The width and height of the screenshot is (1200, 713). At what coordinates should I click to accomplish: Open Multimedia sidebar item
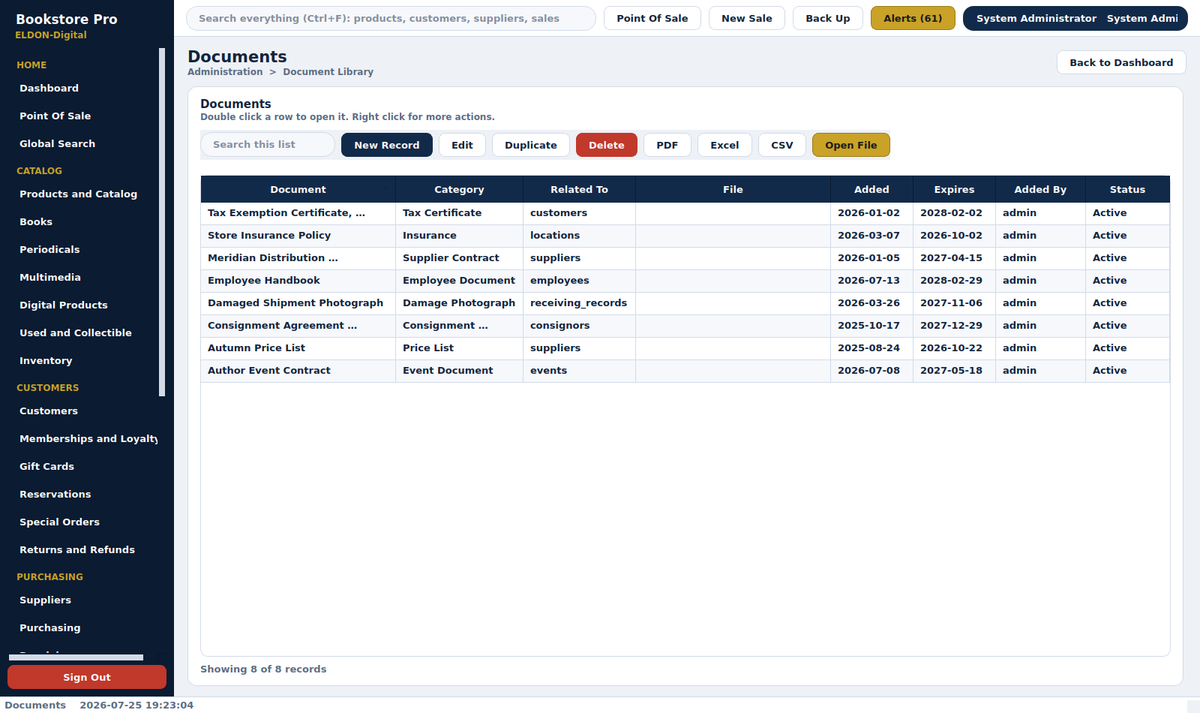coord(50,277)
